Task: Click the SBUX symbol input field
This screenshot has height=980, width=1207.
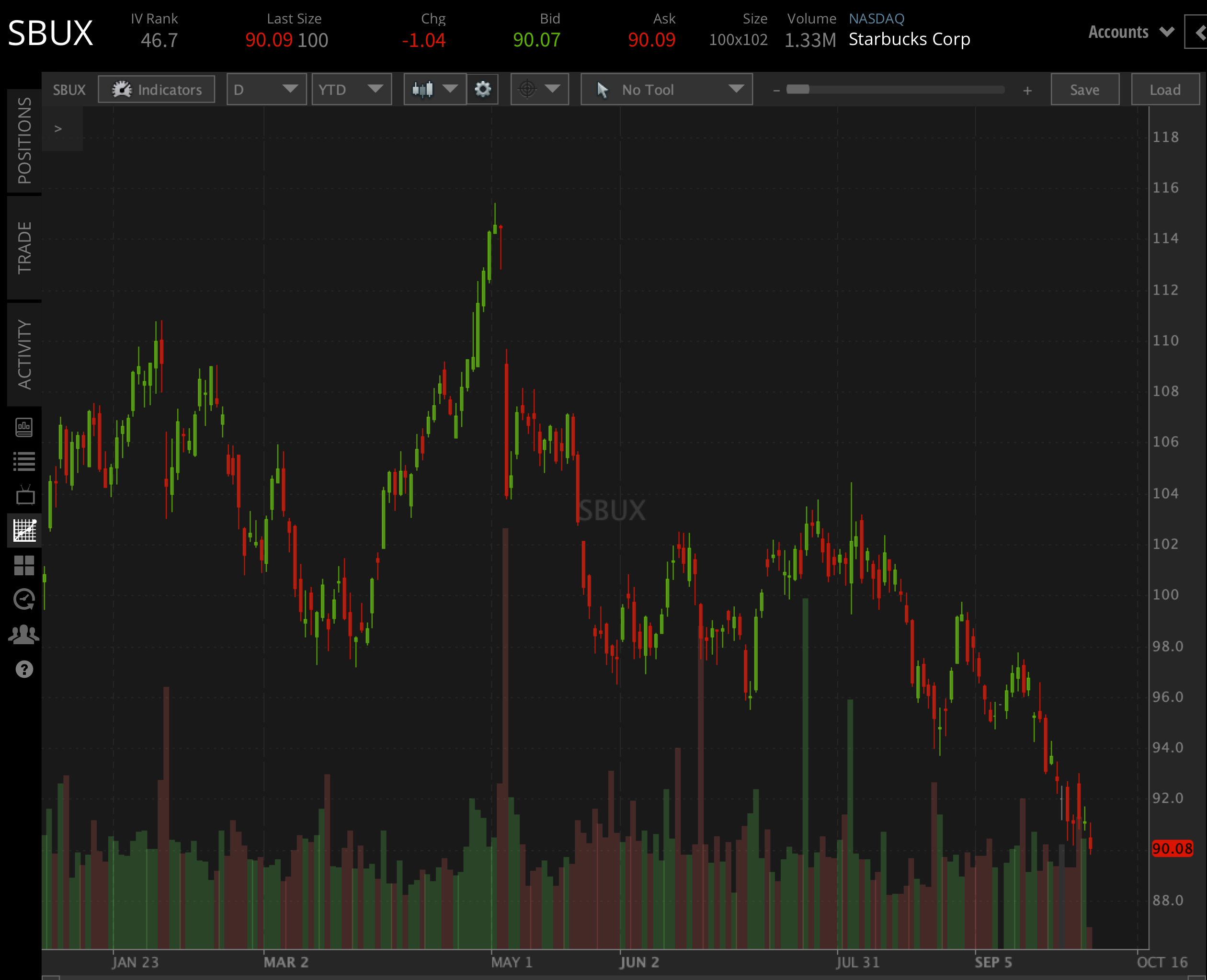Action: (69, 89)
